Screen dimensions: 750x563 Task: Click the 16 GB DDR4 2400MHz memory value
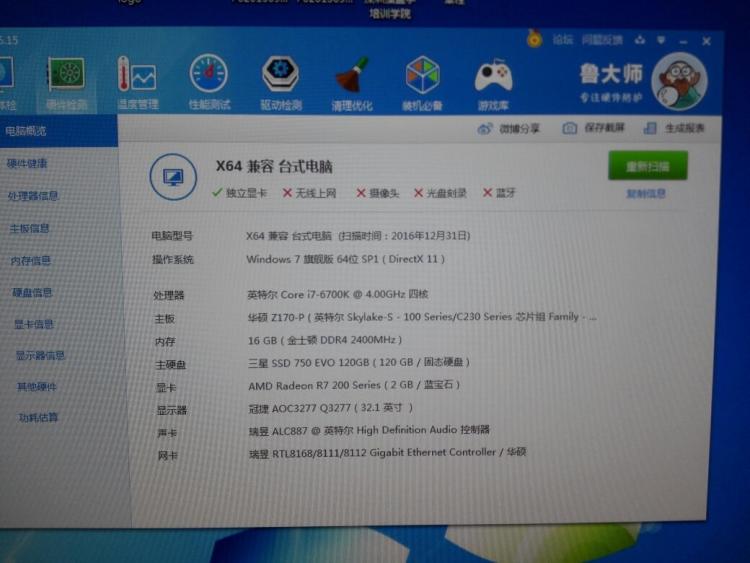pyautogui.click(x=325, y=340)
